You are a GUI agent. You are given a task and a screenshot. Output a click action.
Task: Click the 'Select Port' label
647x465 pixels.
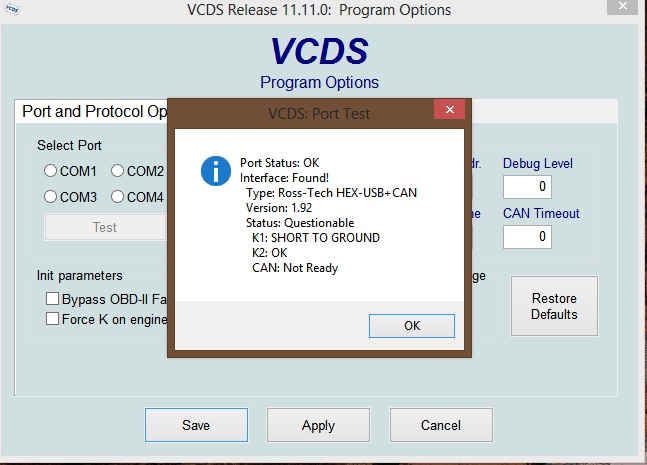pyautogui.click(x=69, y=145)
